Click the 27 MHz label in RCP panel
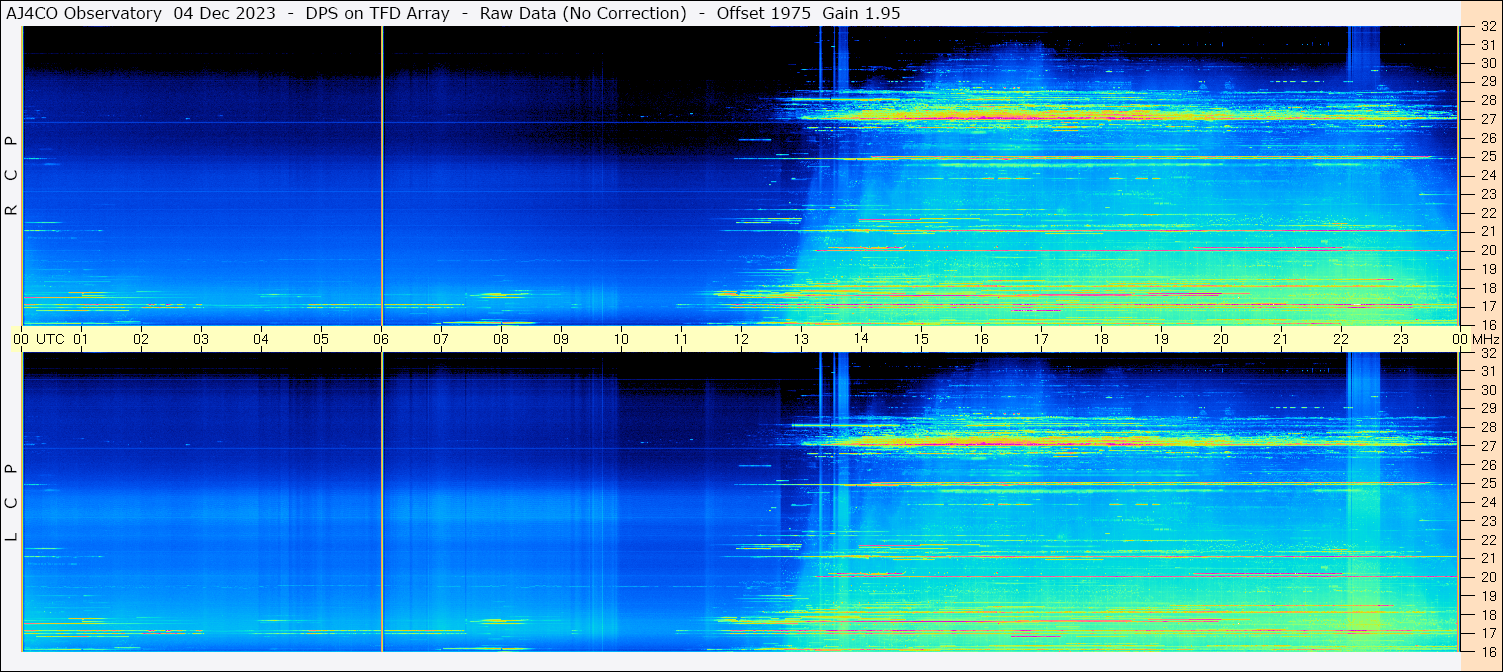The height and width of the screenshot is (672, 1503). 1487,119
